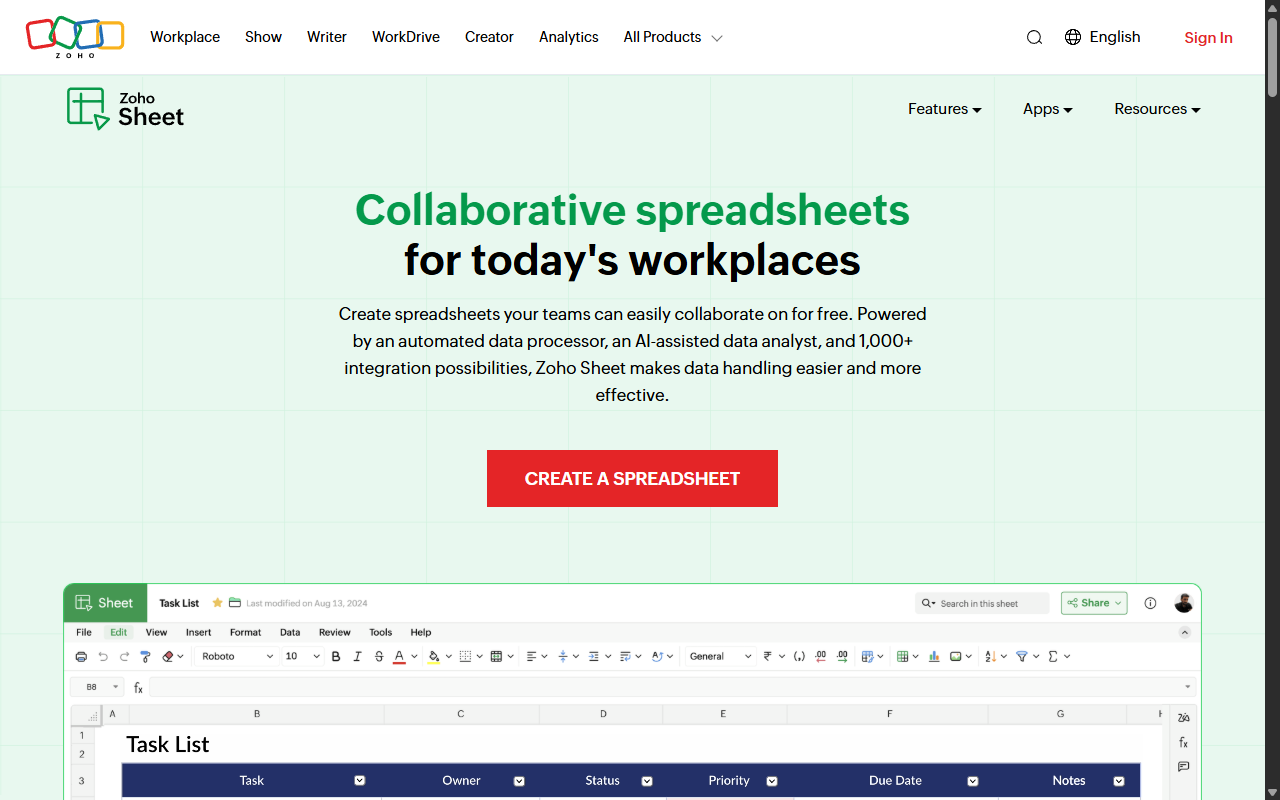
Task: Open the Share button dropdown arrow
Action: (x=1116, y=603)
